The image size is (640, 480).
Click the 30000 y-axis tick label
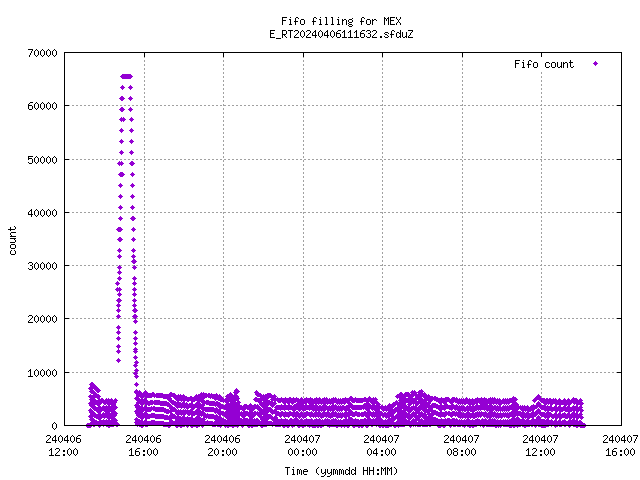click(42, 266)
